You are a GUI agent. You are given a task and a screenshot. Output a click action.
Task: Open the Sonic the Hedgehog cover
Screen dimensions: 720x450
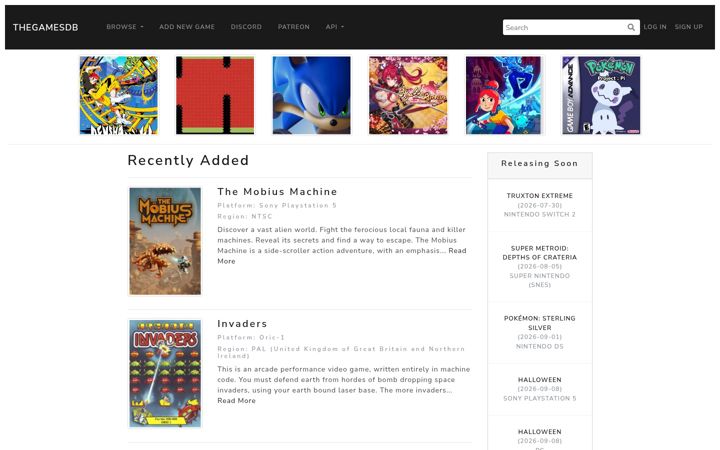[311, 96]
